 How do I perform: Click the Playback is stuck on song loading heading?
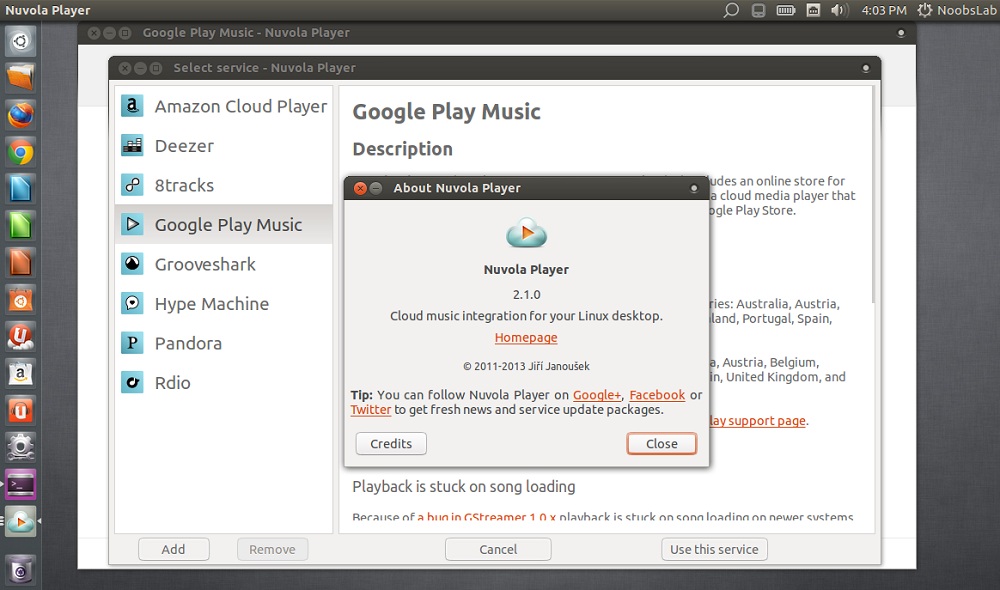[x=464, y=487]
